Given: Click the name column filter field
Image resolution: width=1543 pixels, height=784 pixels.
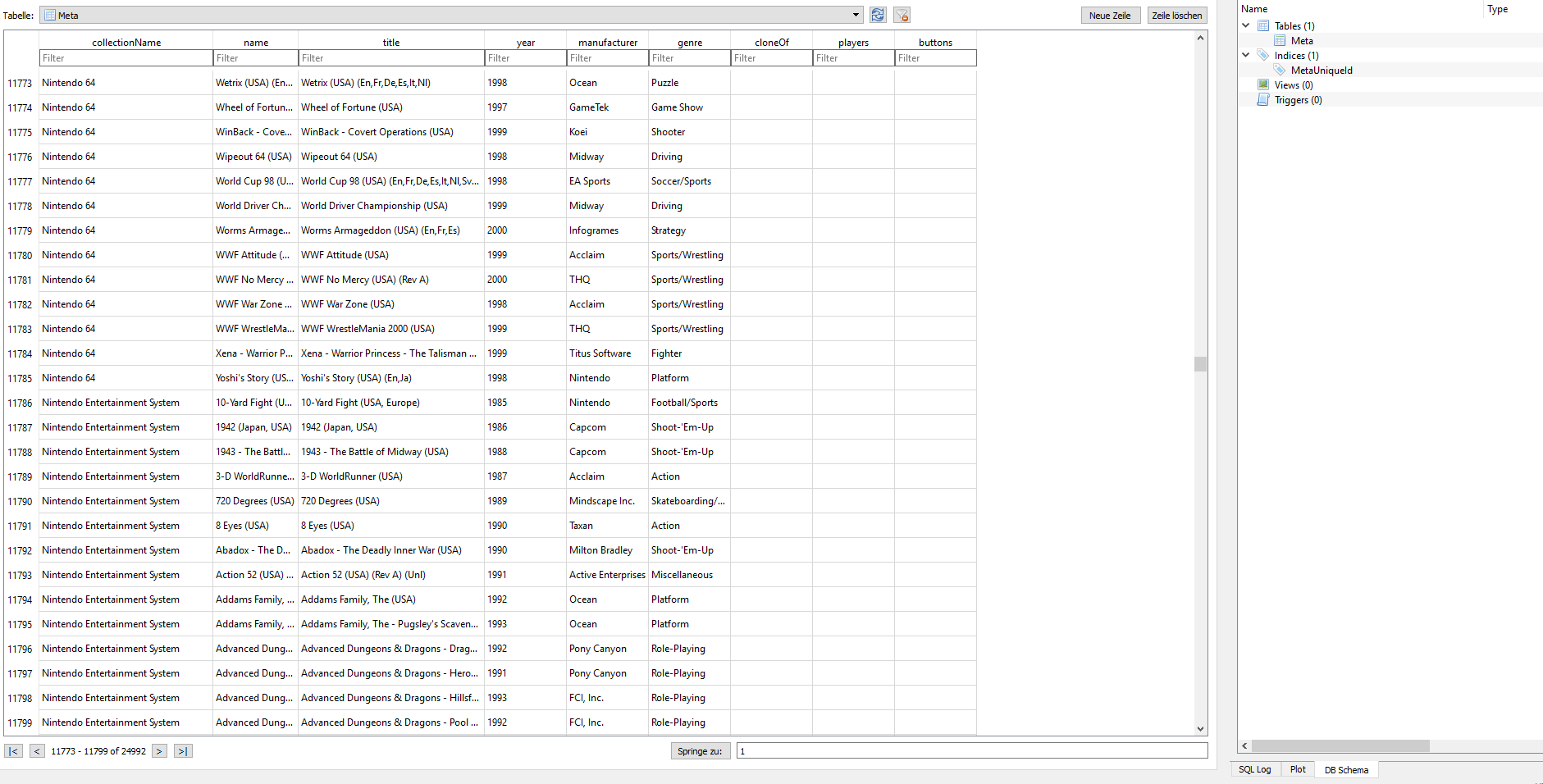Looking at the screenshot, I should (256, 58).
